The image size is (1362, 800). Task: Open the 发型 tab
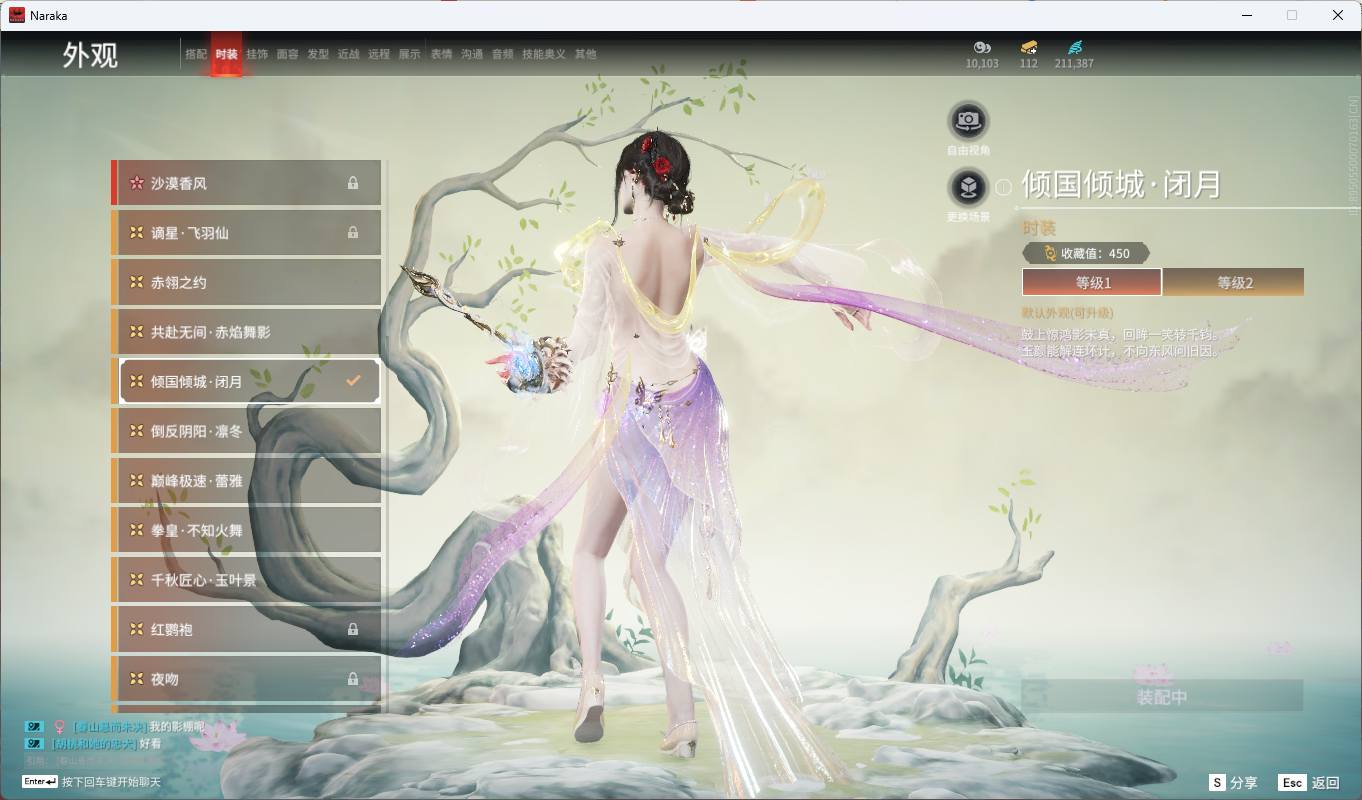click(318, 54)
